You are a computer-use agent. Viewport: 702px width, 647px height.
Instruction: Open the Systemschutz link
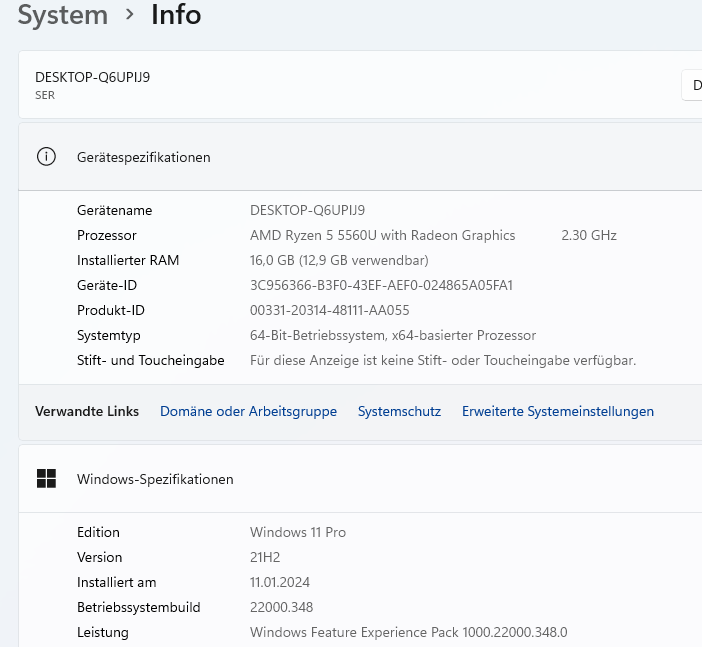pos(399,411)
